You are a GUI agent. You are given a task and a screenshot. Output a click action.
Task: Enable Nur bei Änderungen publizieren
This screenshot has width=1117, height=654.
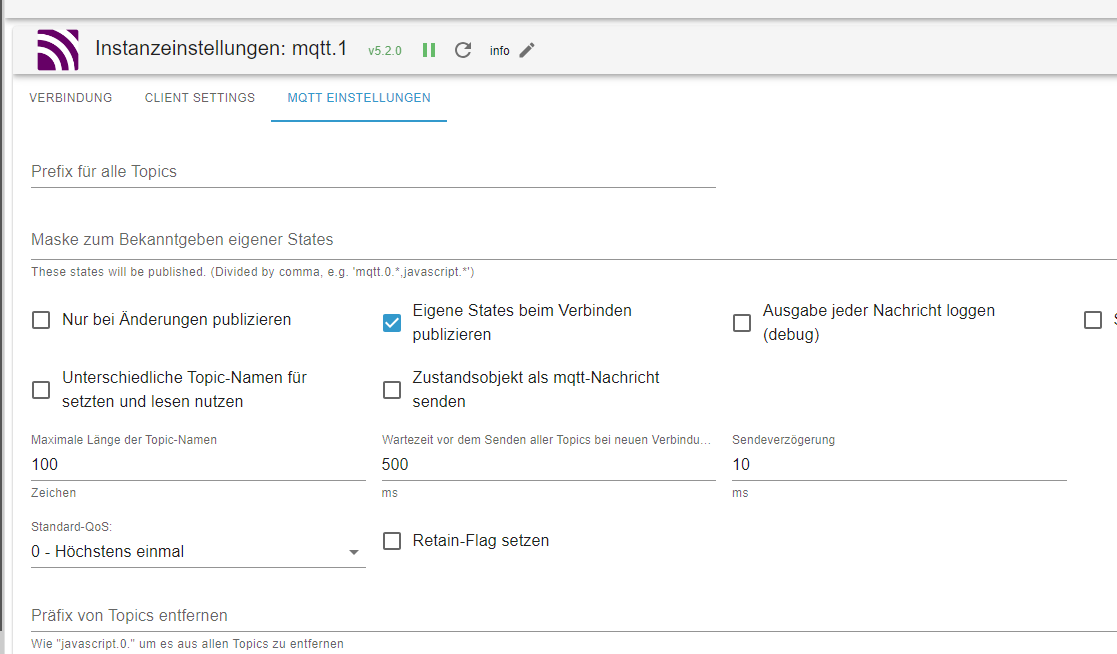pos(41,320)
